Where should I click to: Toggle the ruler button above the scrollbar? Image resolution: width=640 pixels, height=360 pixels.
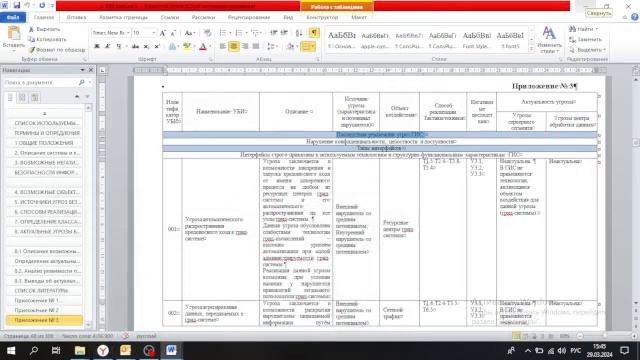[636, 70]
